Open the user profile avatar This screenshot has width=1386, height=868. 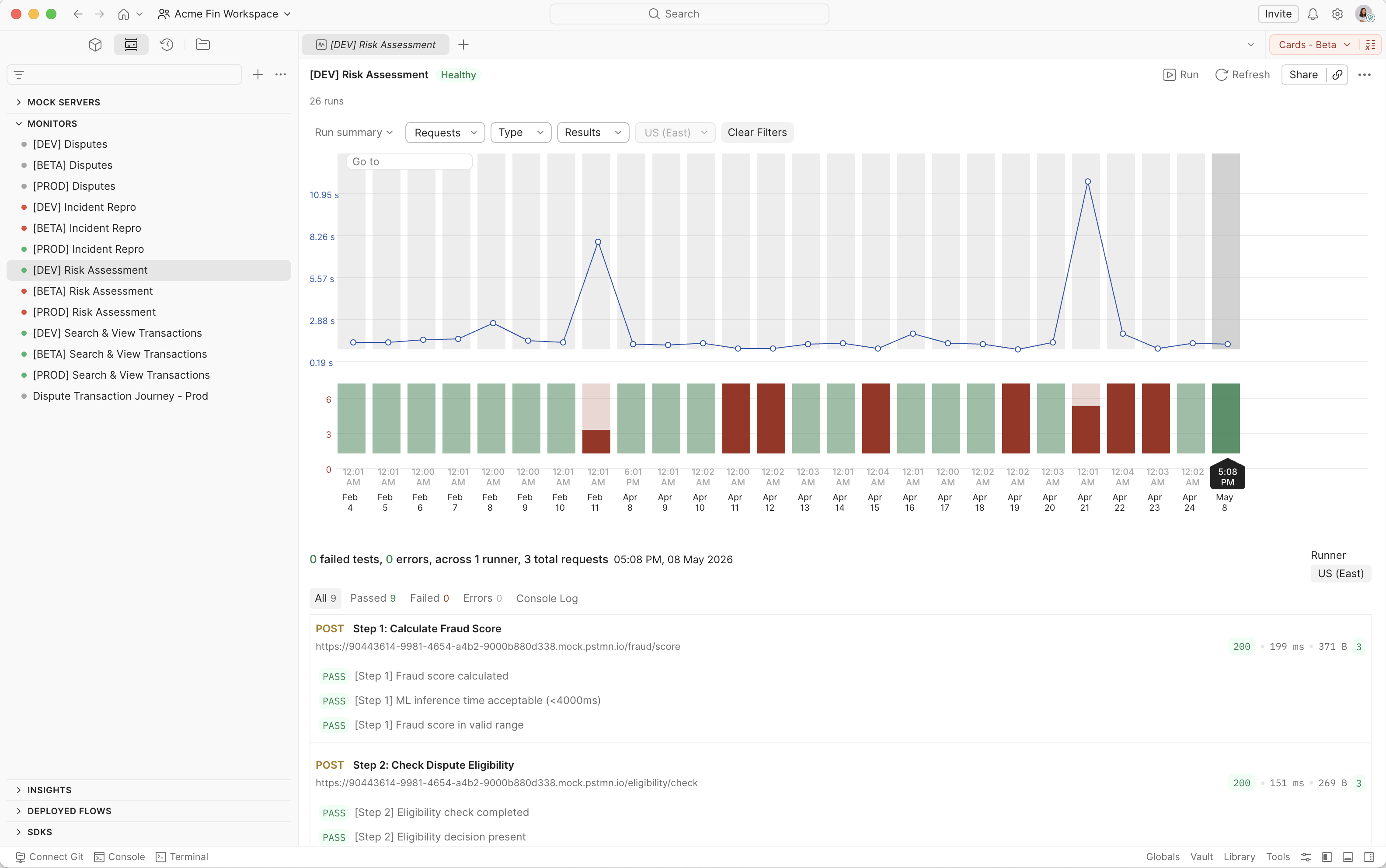tap(1364, 14)
